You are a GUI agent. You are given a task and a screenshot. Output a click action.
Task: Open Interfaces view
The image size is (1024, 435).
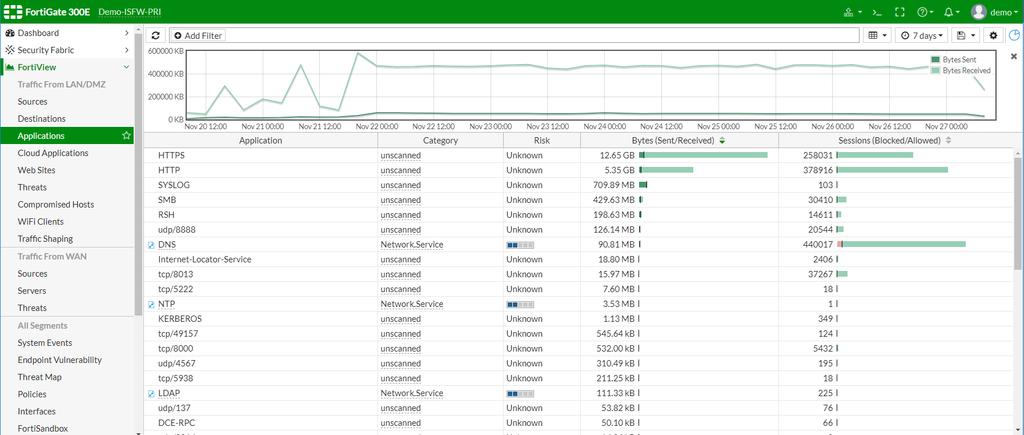pyautogui.click(x=37, y=411)
